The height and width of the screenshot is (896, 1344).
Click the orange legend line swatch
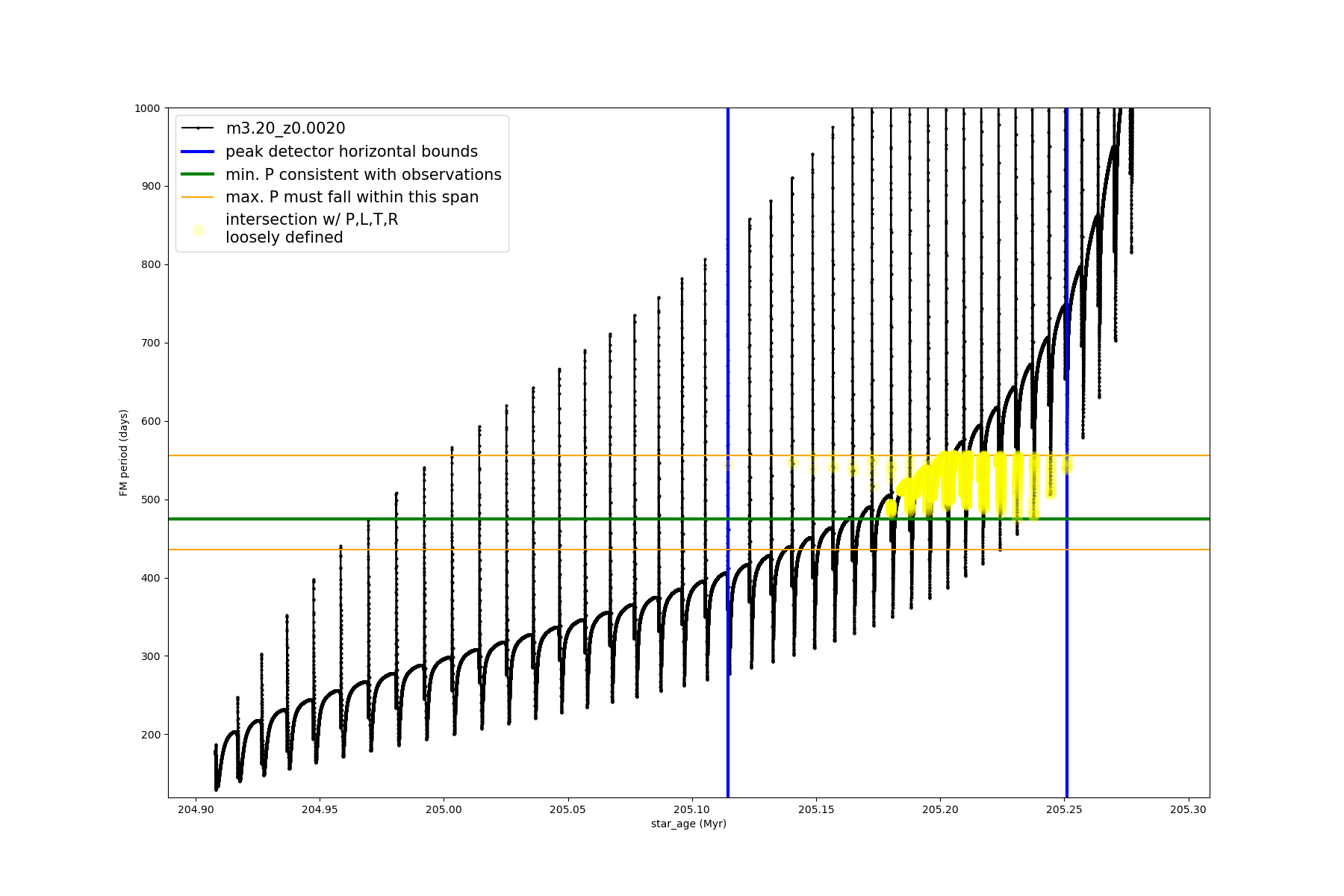[x=198, y=197]
